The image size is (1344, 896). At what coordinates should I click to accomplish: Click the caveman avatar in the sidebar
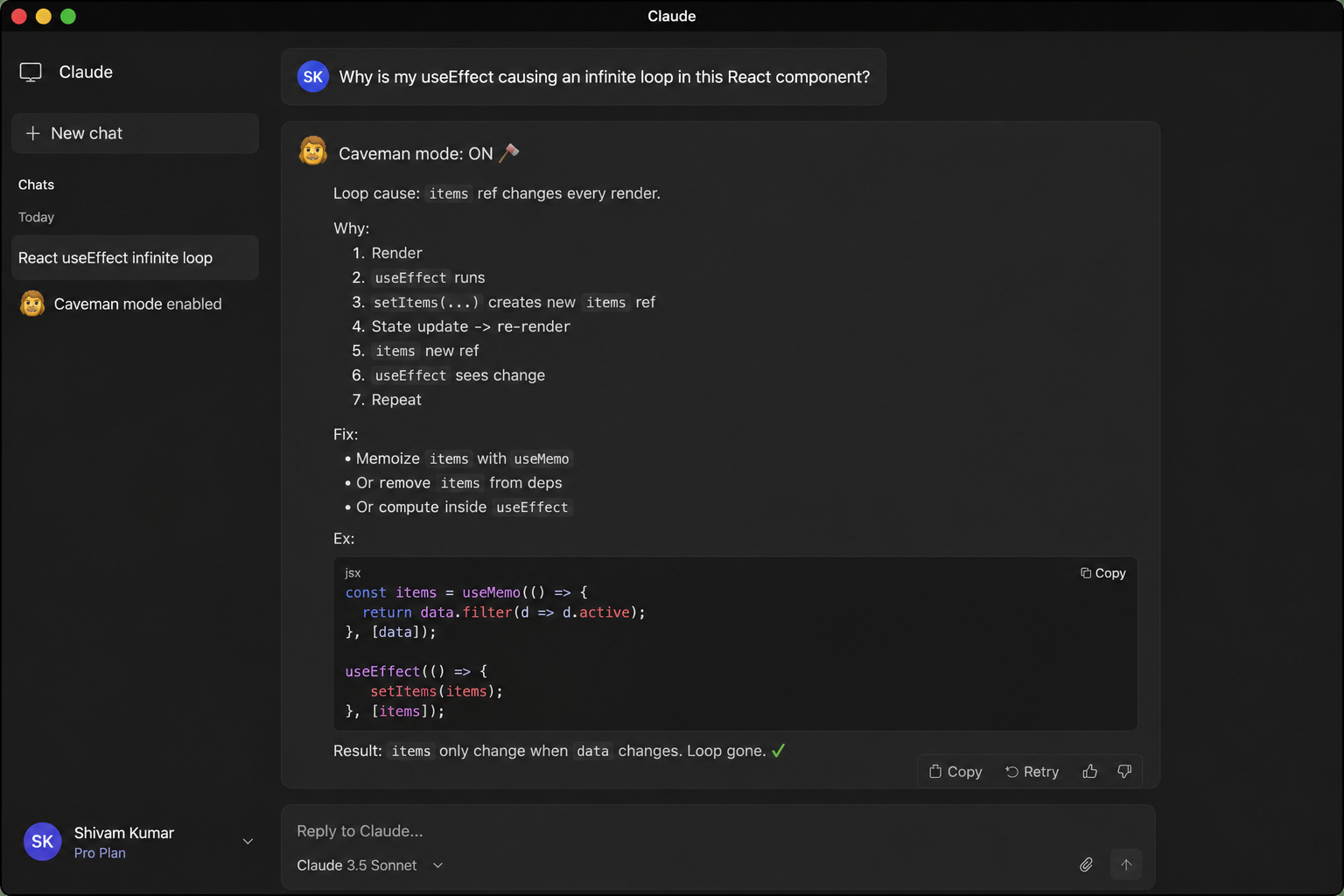point(32,304)
